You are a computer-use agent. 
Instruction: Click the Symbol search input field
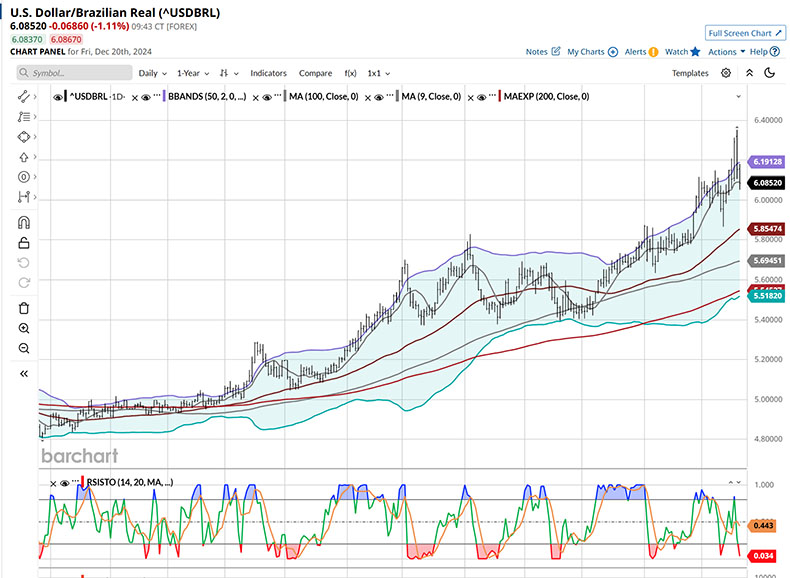coord(75,73)
